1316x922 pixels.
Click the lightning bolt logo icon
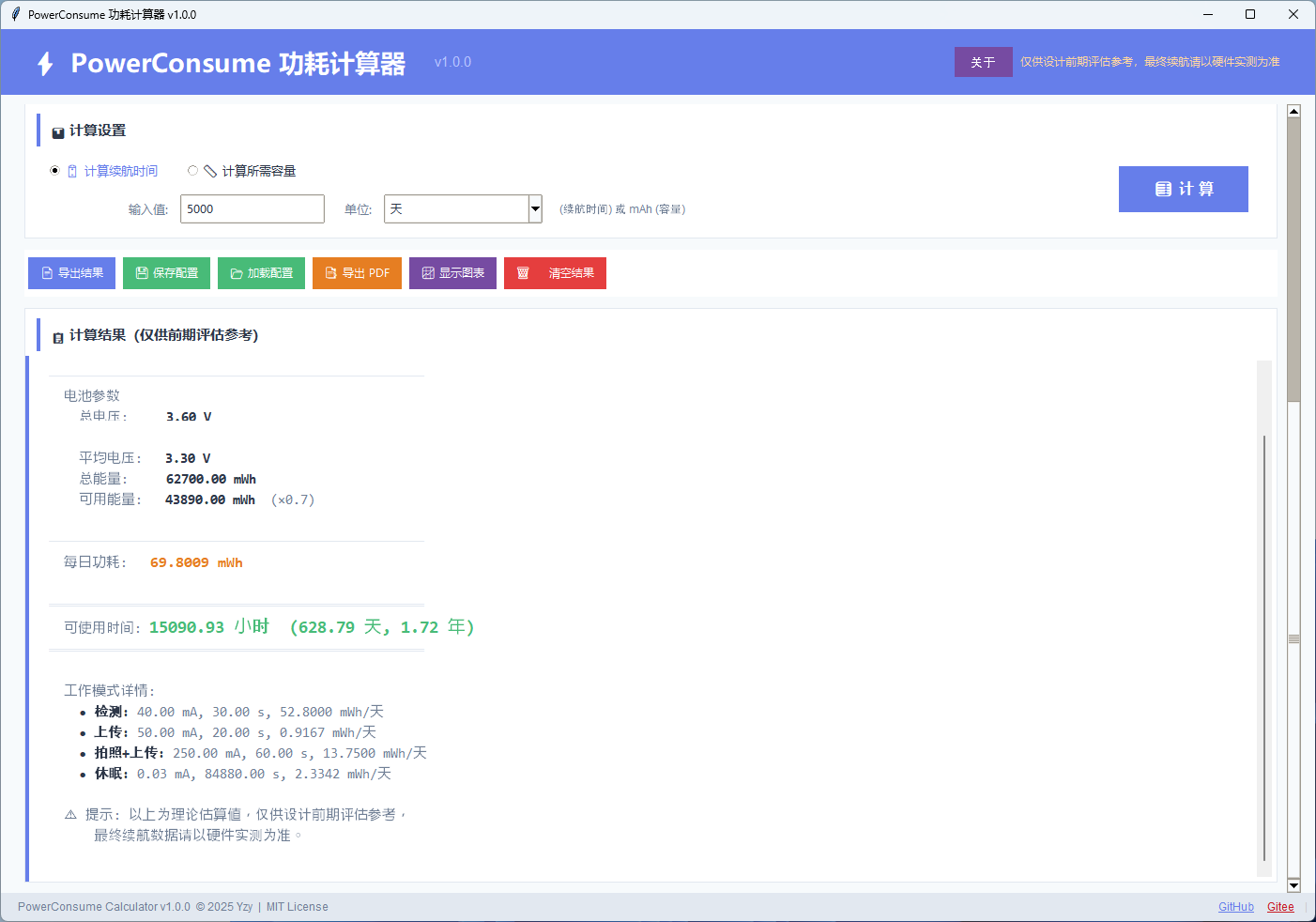45,63
